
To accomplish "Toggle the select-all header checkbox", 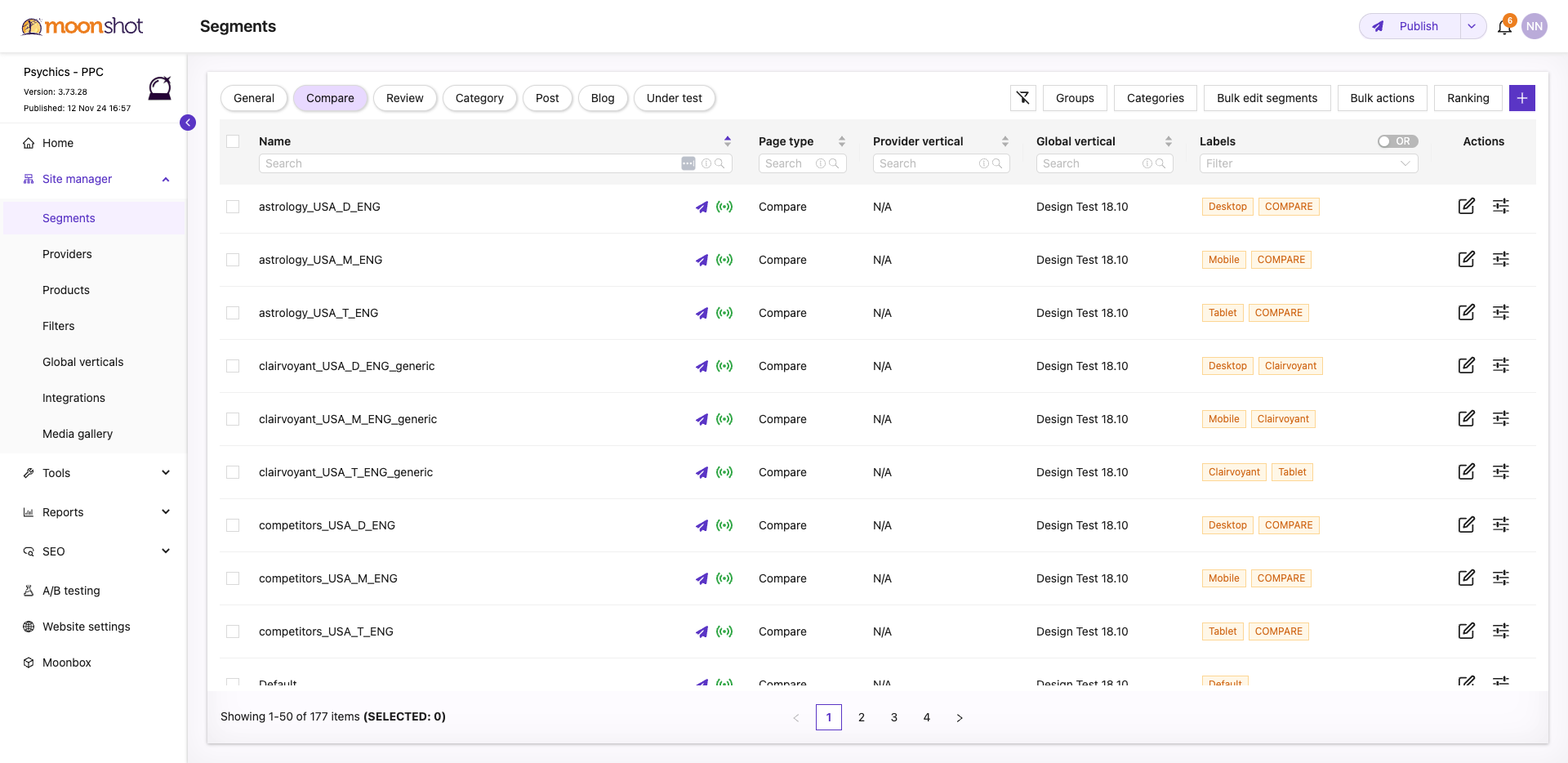I will click(x=233, y=141).
